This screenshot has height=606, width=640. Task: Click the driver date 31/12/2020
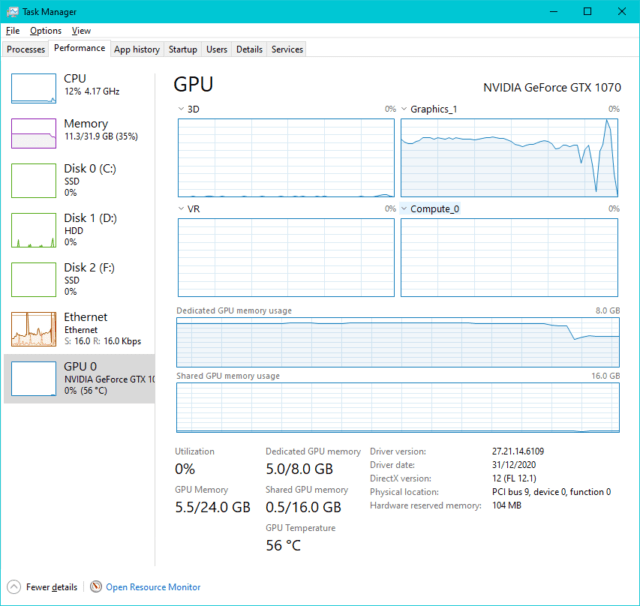tap(514, 465)
